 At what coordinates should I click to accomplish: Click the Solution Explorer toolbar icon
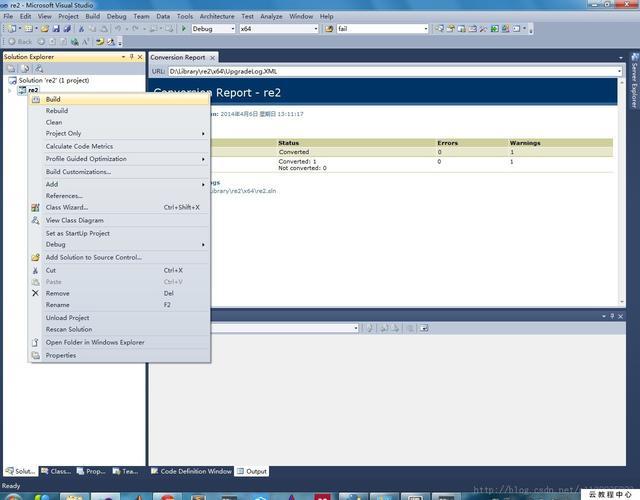tap(439, 29)
